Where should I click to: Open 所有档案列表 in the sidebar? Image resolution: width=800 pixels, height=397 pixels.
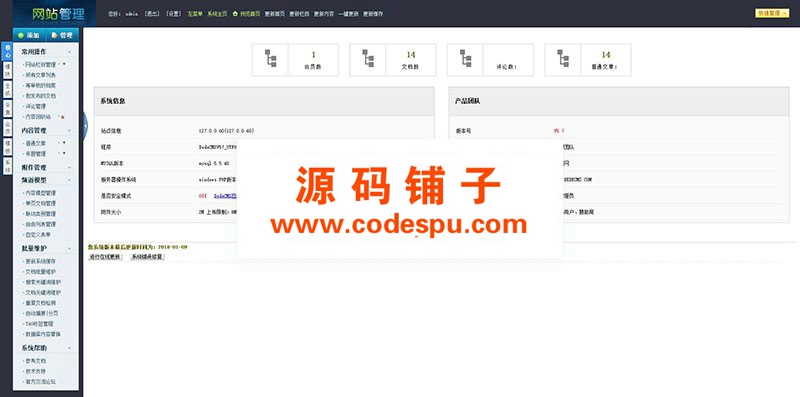(x=40, y=75)
